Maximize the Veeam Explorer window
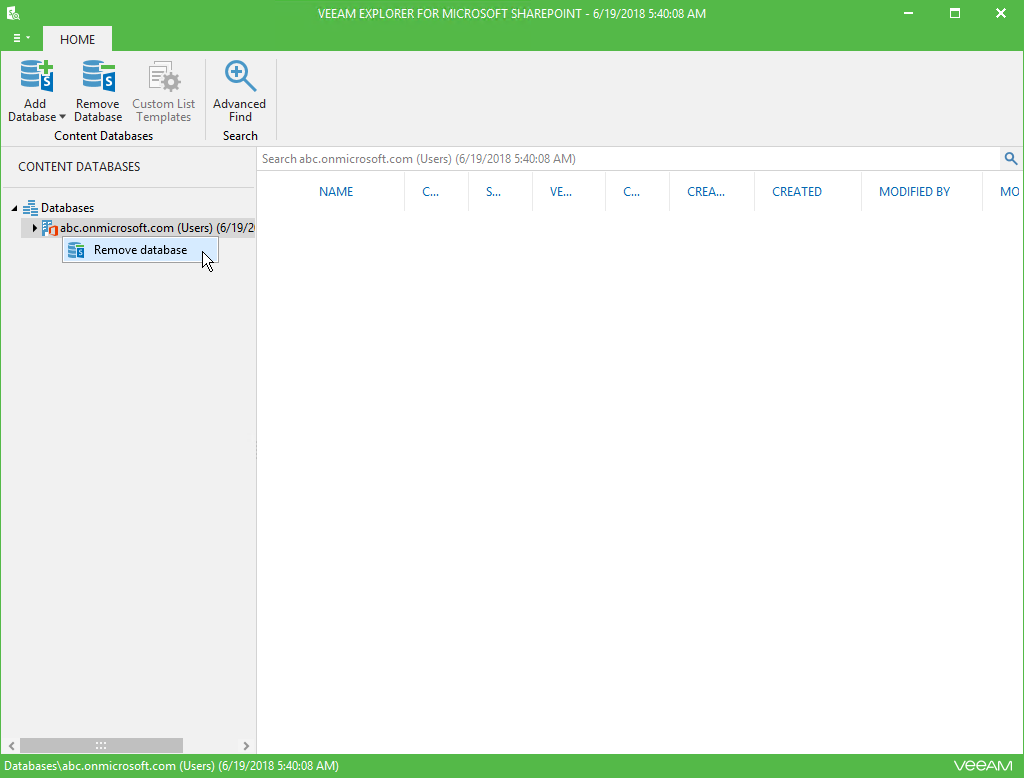Viewport: 1024px width, 778px height. (955, 13)
